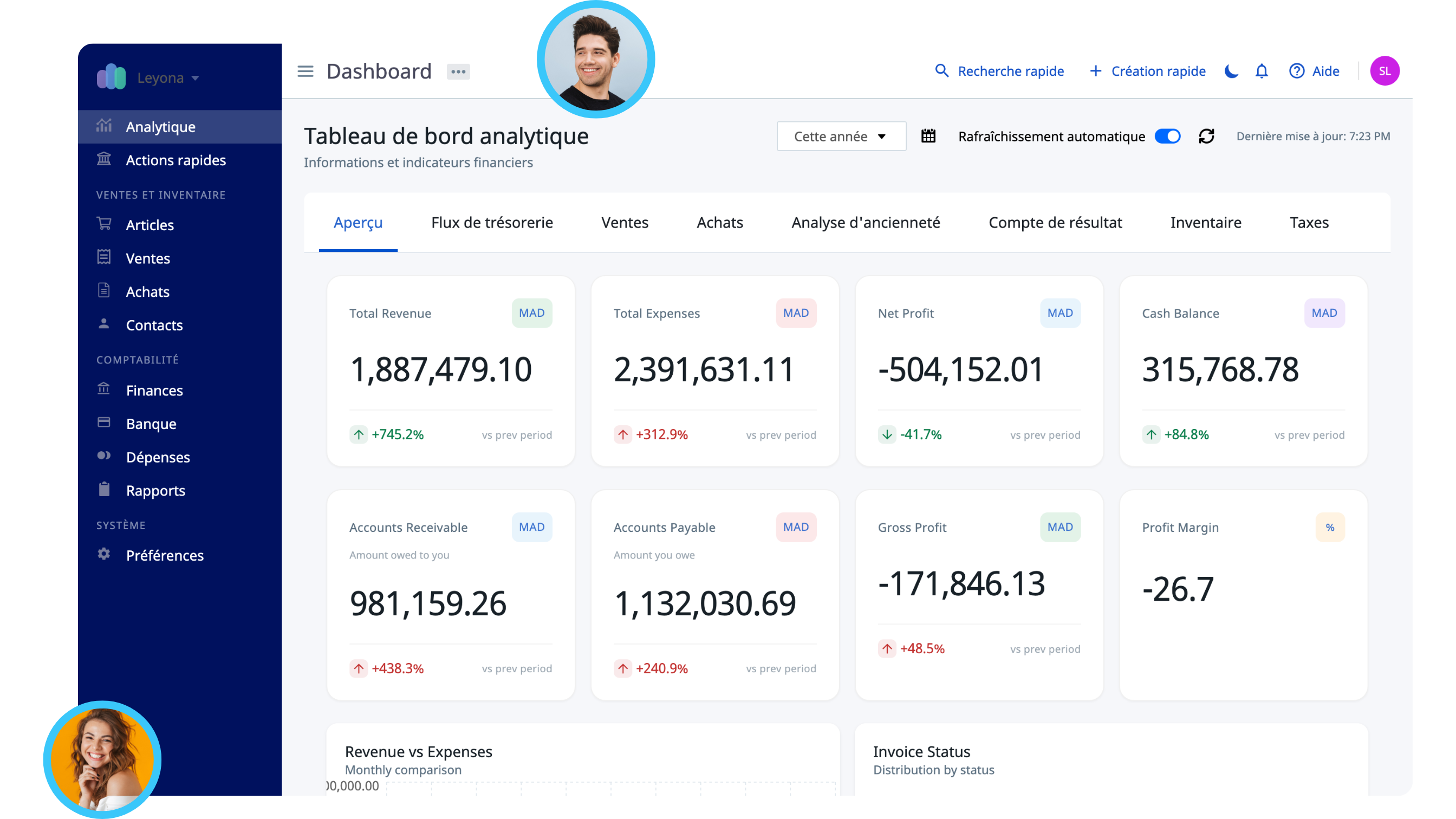Open Contacts from the sidebar
This screenshot has height=819, width=1456.
pos(154,325)
